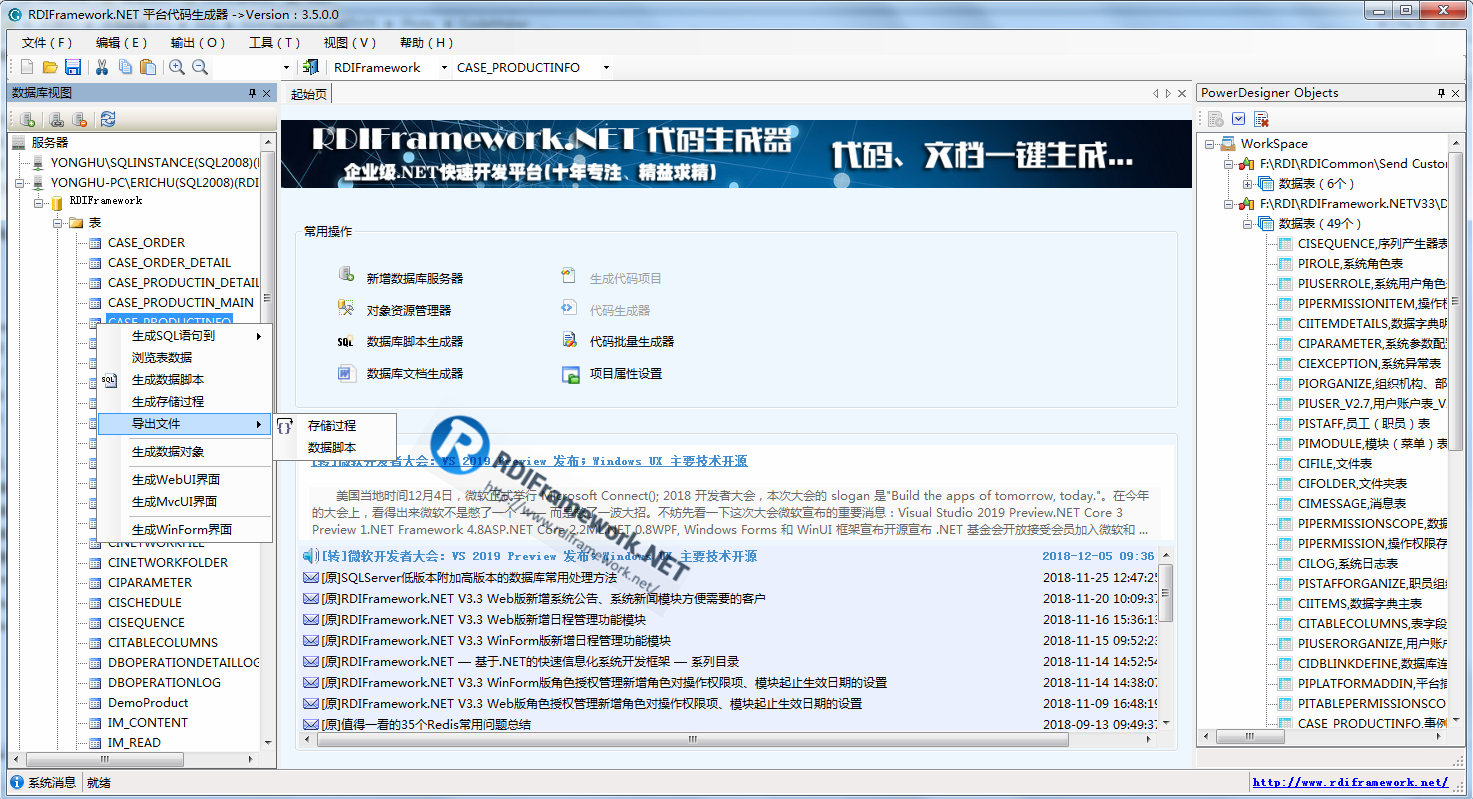Open the 视图(V) menu

tap(350, 42)
